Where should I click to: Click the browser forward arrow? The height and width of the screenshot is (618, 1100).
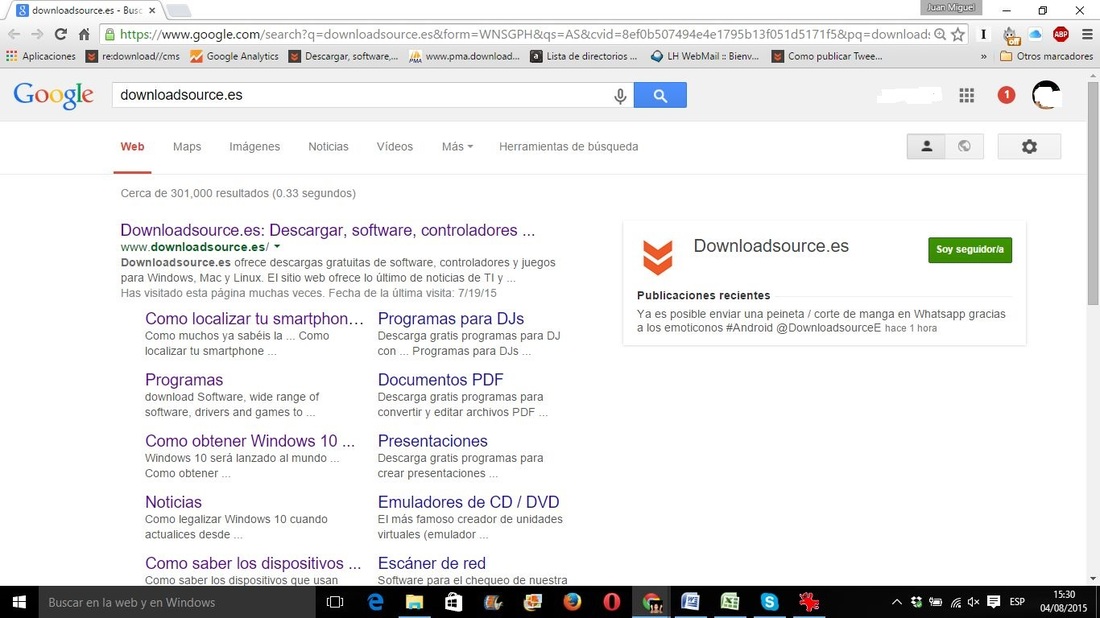tap(37, 34)
